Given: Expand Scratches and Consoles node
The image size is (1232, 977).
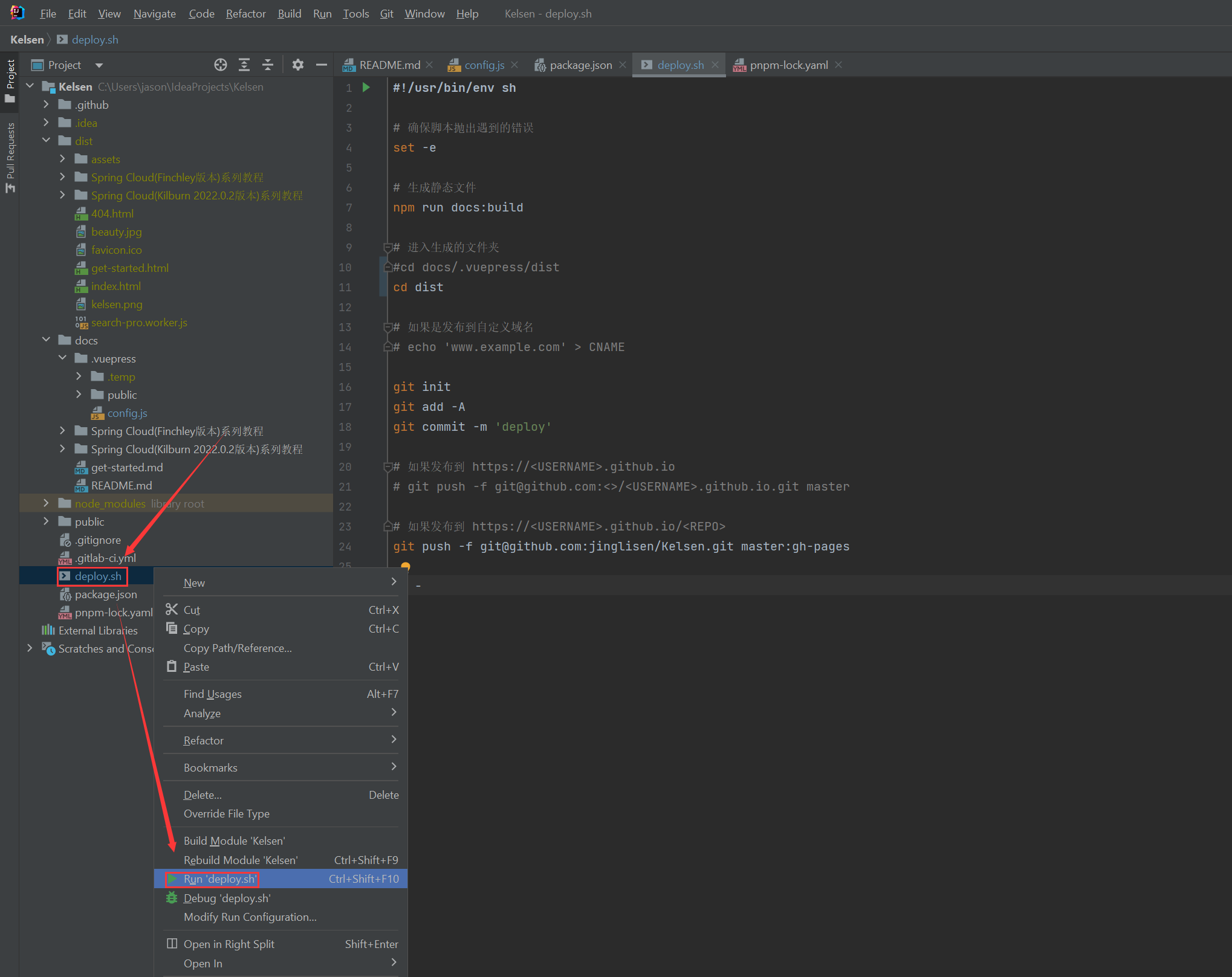Looking at the screenshot, I should pos(30,648).
